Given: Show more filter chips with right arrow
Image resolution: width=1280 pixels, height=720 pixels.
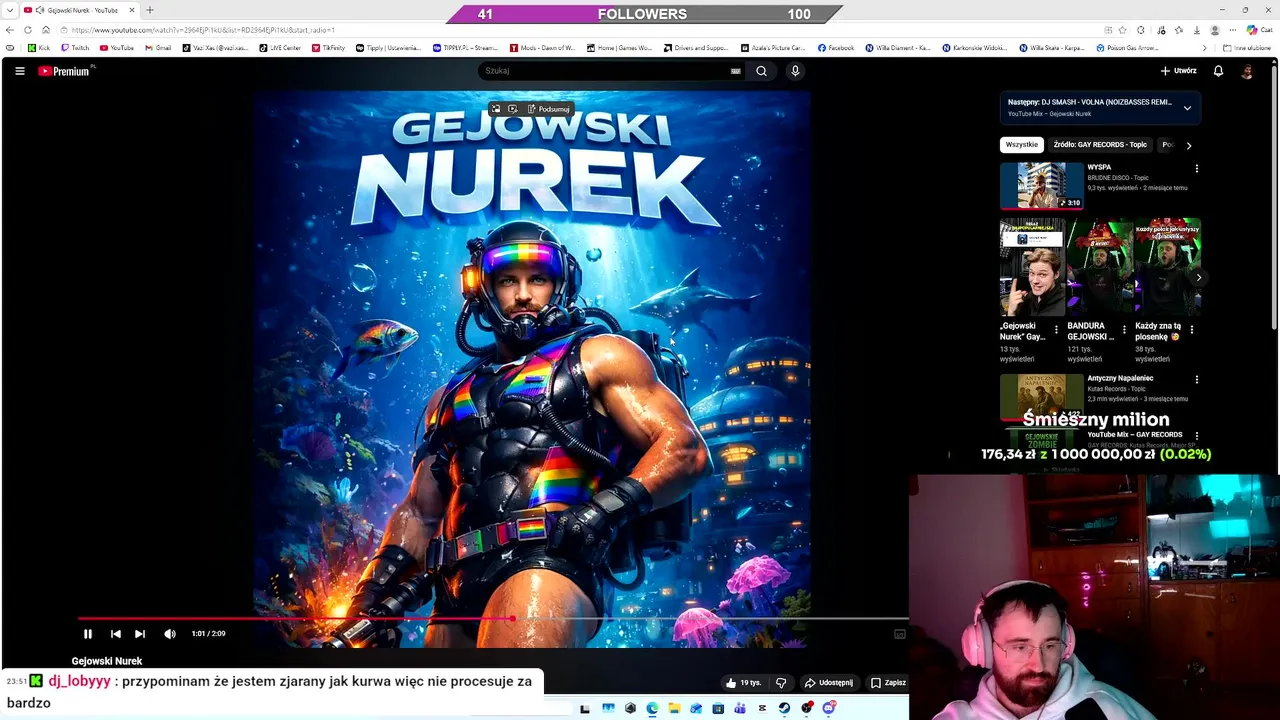Looking at the screenshot, I should click(x=1188, y=145).
